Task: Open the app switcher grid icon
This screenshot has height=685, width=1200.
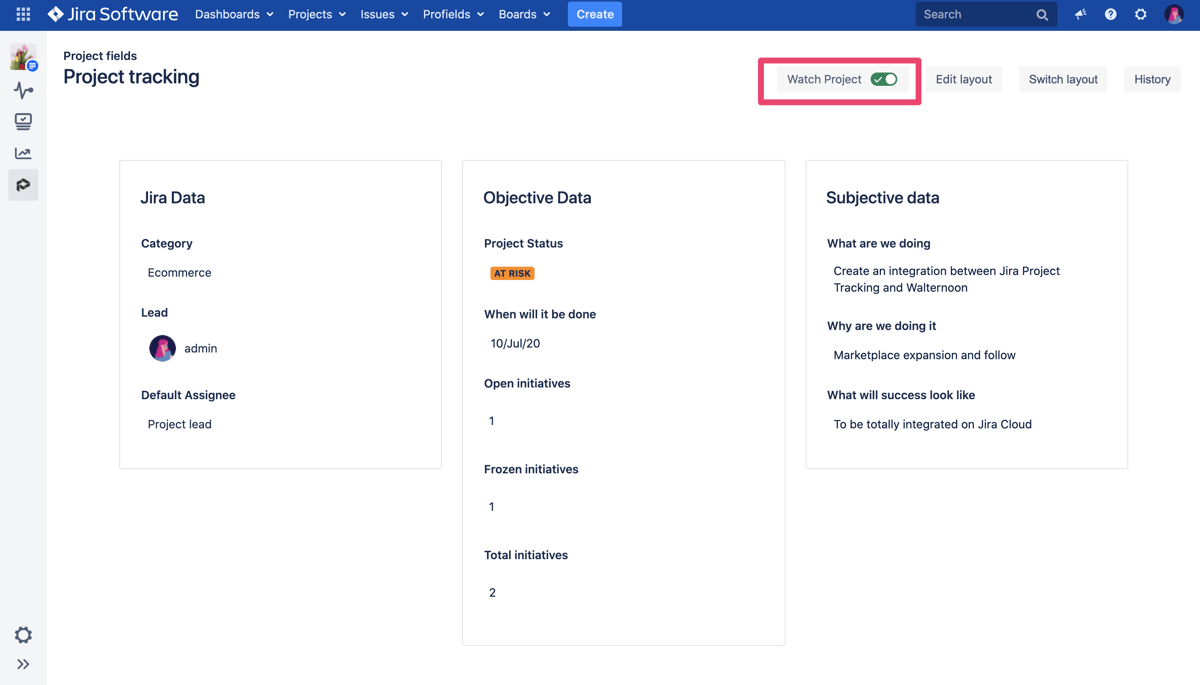Action: click(23, 14)
